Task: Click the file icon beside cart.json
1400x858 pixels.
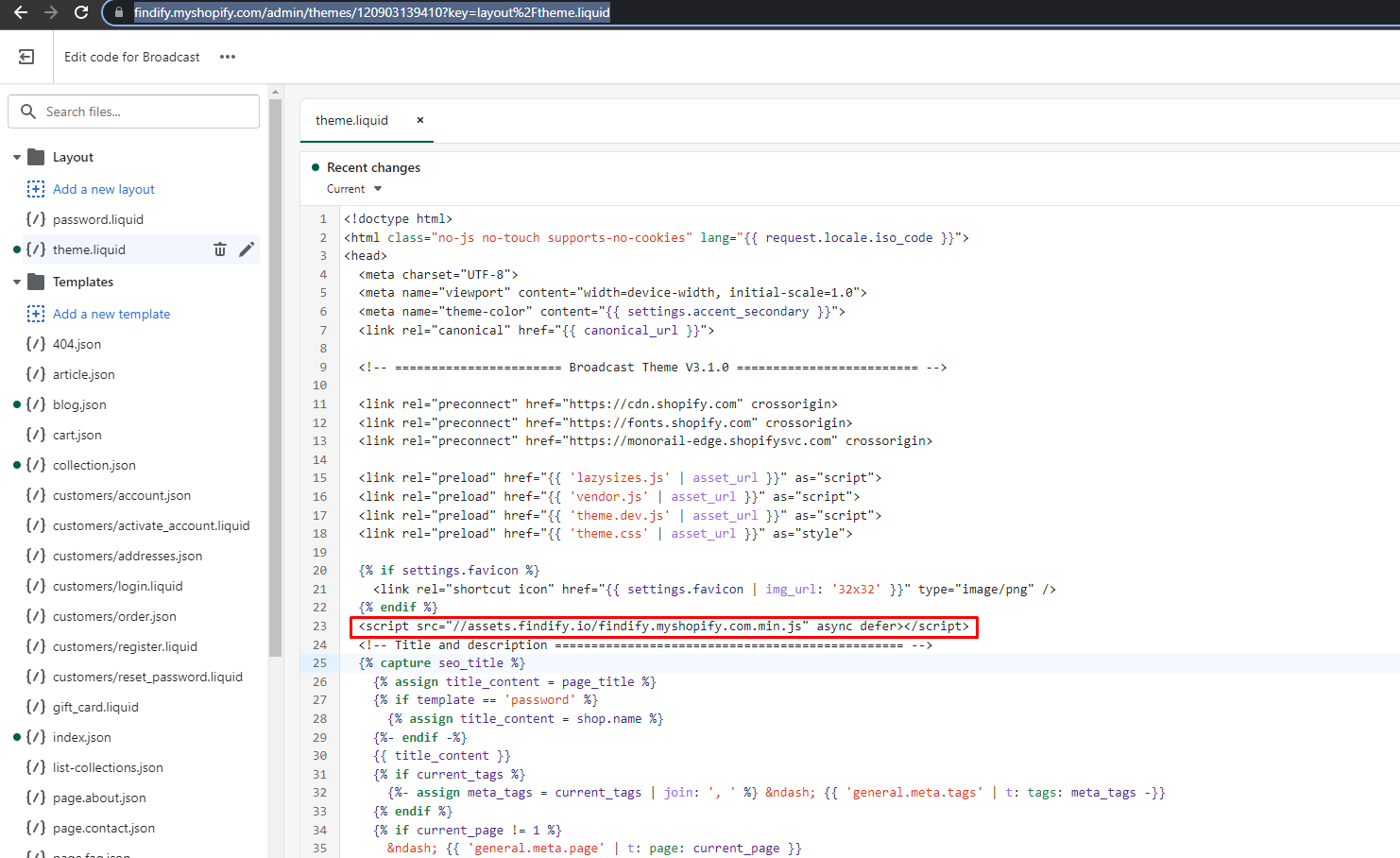Action: coord(36,435)
